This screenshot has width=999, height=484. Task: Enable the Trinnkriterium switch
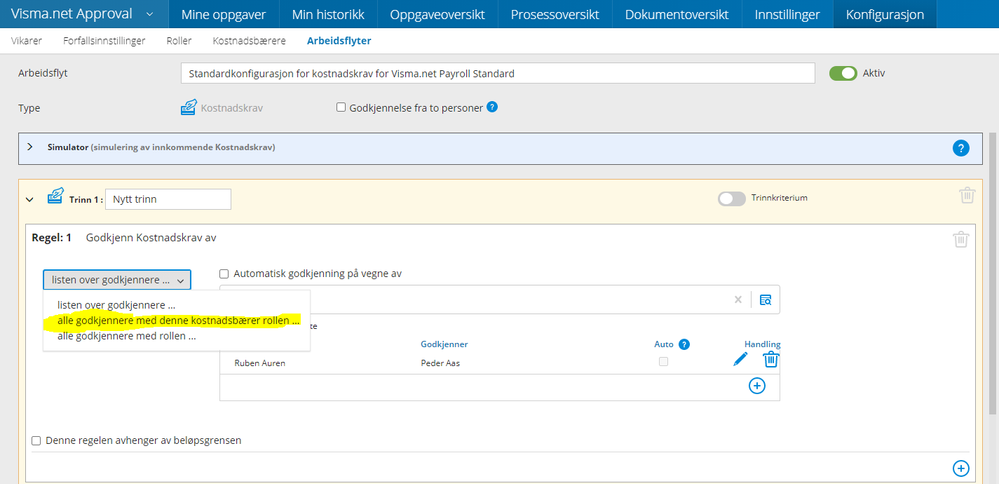[x=731, y=199]
